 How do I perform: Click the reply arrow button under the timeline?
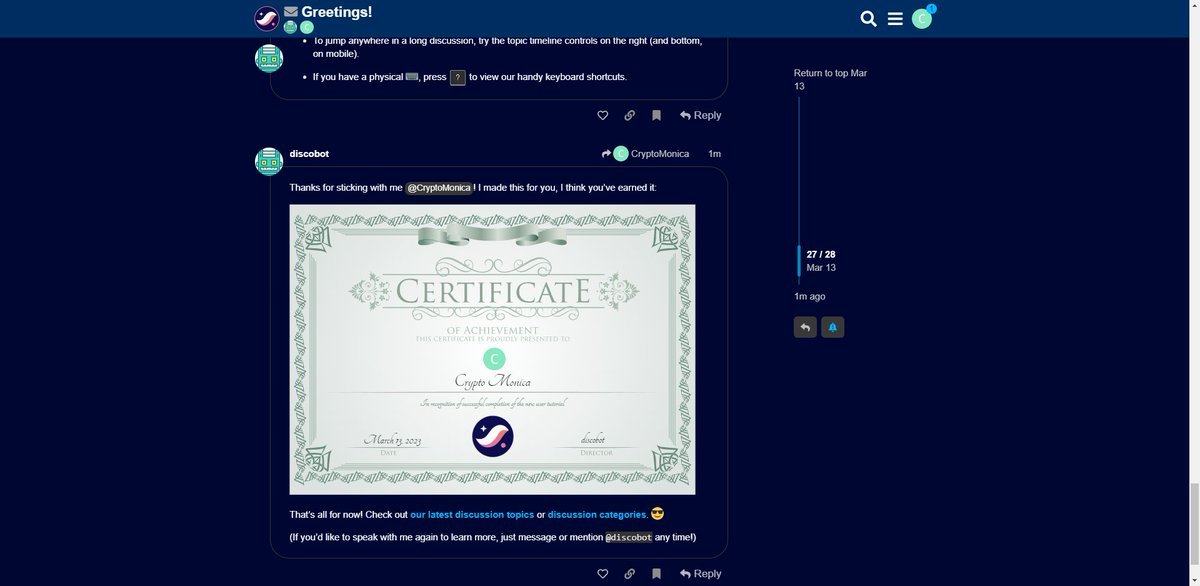(805, 327)
